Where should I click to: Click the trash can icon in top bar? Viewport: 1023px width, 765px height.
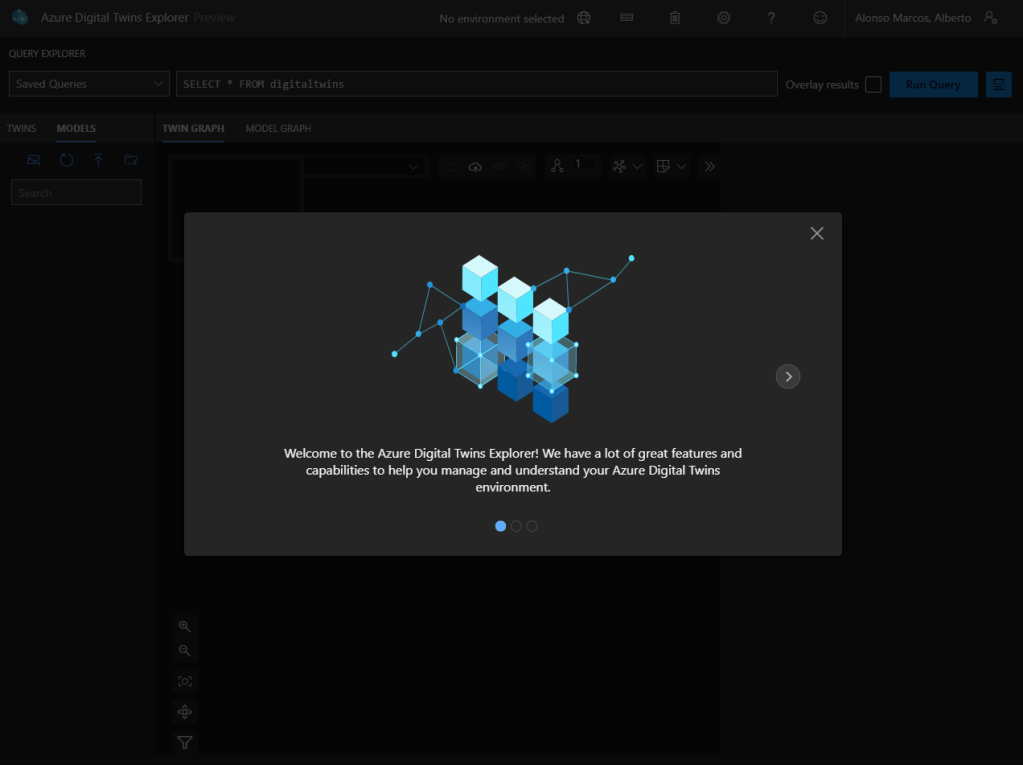pyautogui.click(x=675, y=18)
